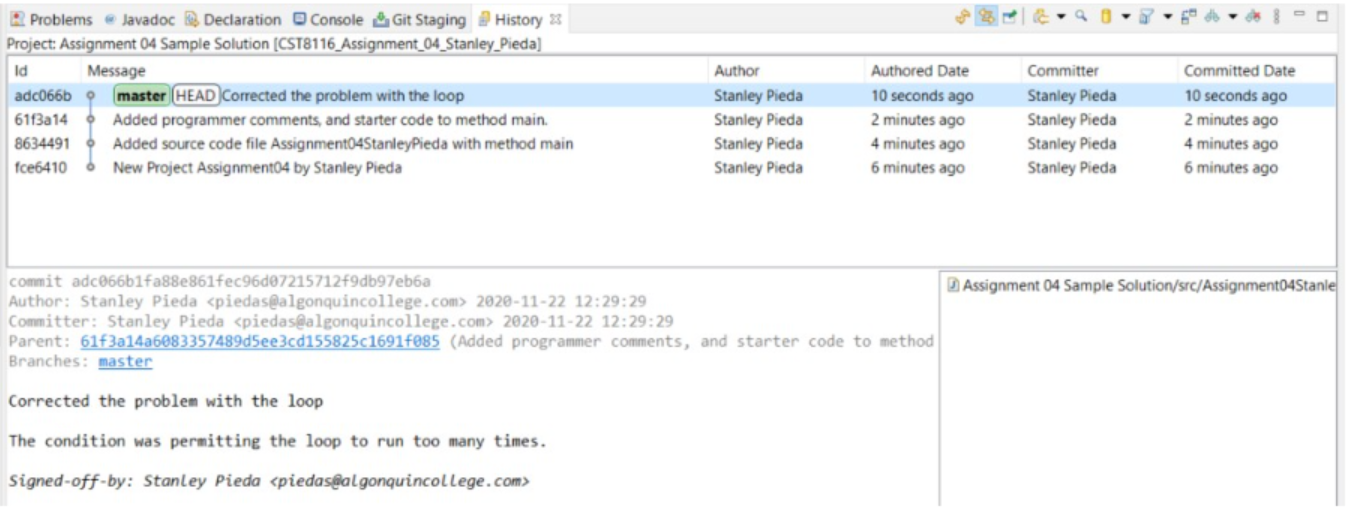Switch to the Problems tab
Screen dimensions: 1350x512
pyautogui.click(x=51, y=19)
